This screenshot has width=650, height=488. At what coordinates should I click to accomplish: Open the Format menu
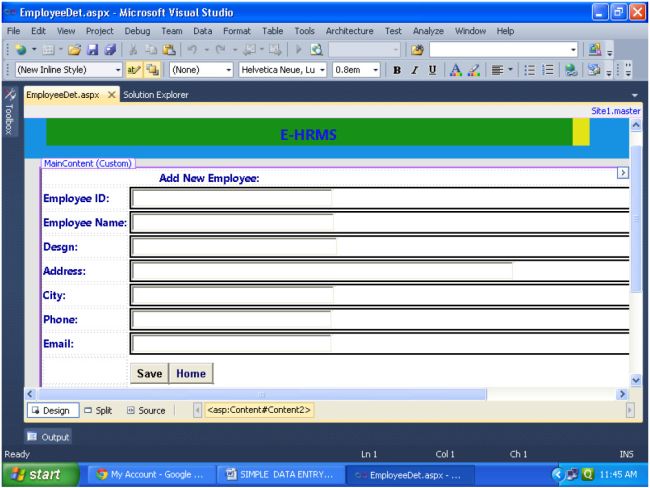point(237,31)
